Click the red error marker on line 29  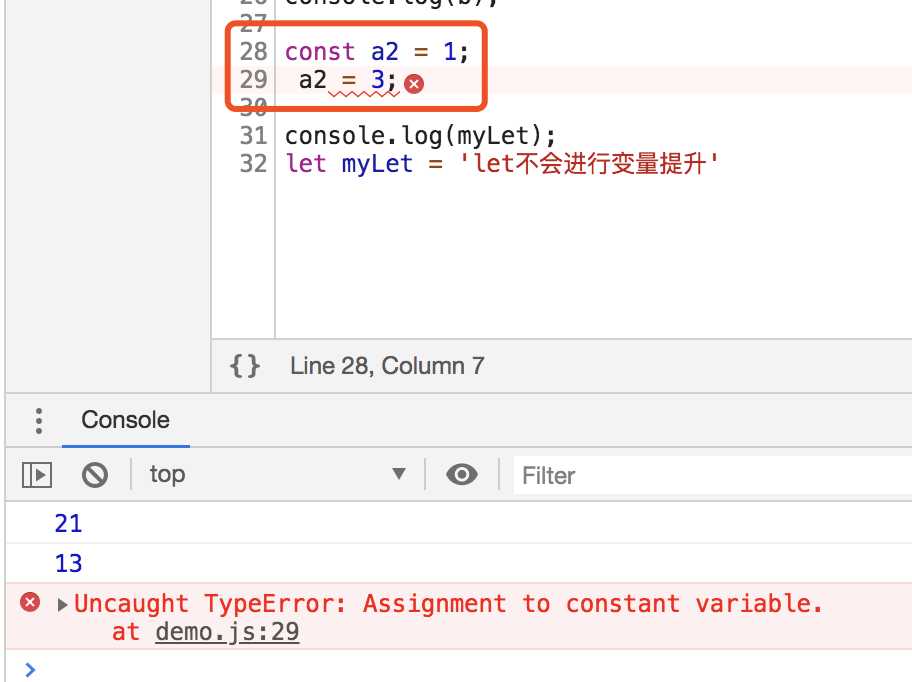414,84
